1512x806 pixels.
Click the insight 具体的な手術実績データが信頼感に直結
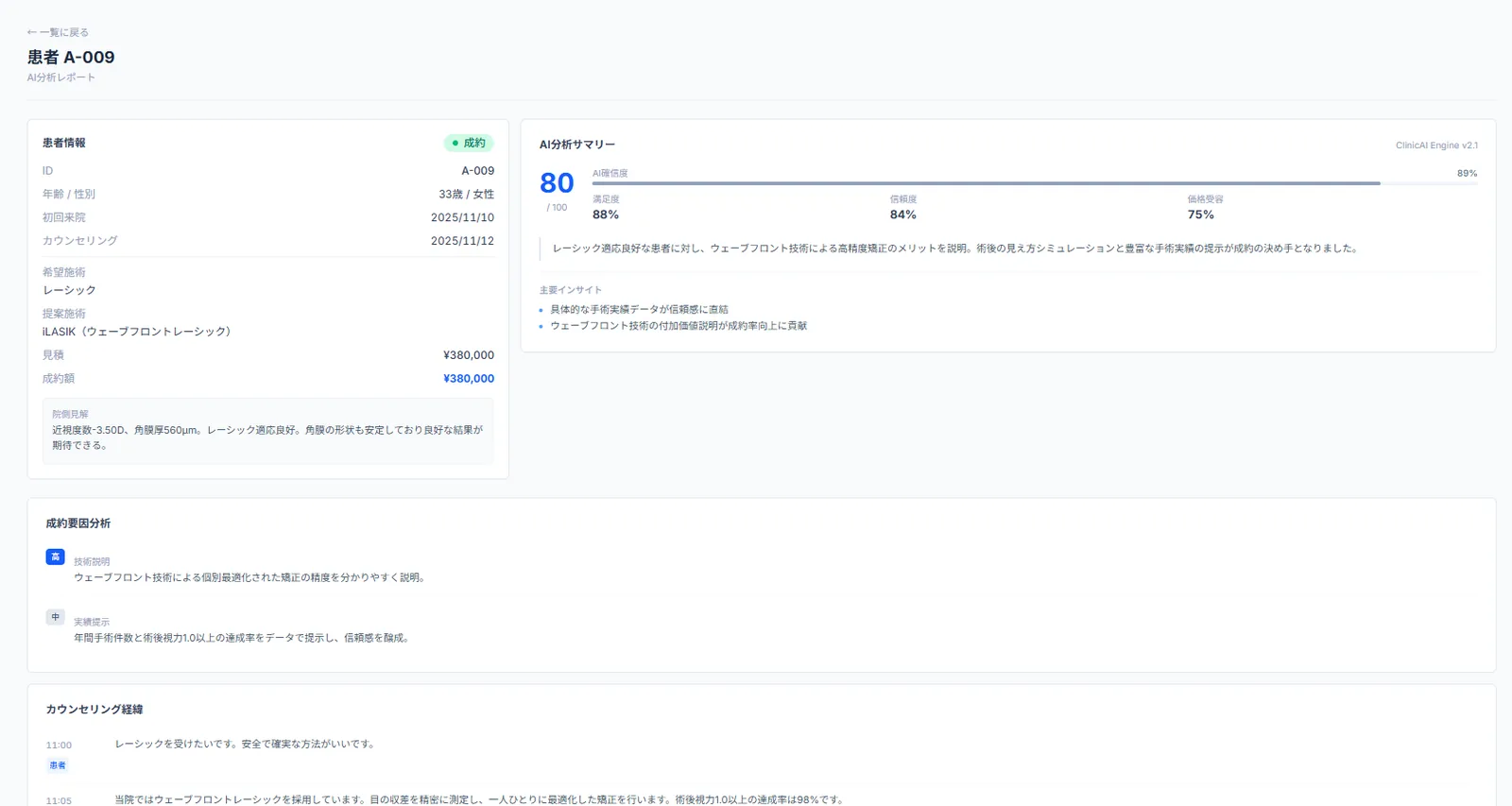(639, 309)
